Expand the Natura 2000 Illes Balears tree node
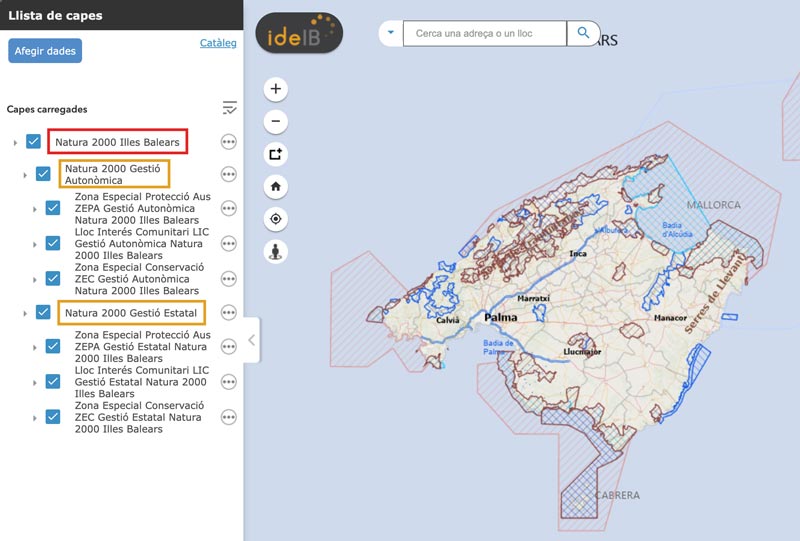800x541 pixels. point(15,143)
